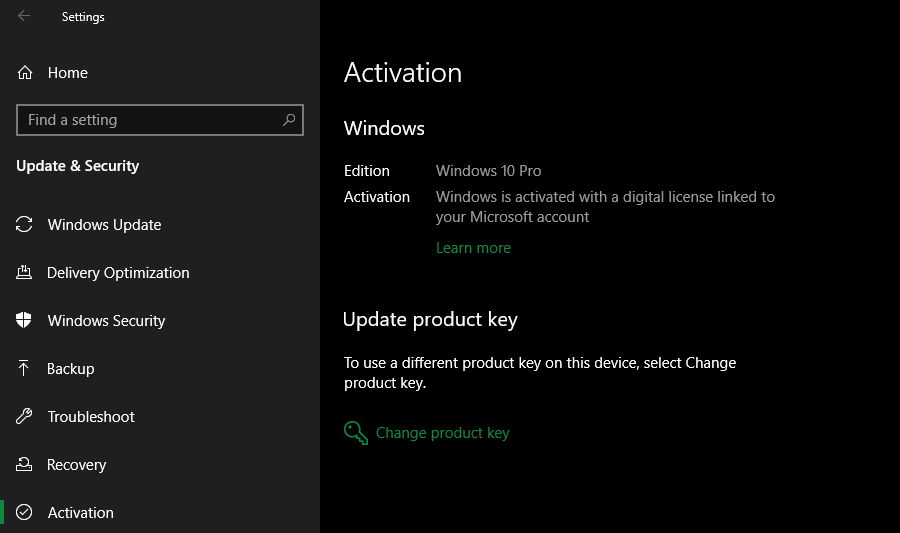Switch to the Backup settings page

(70, 369)
